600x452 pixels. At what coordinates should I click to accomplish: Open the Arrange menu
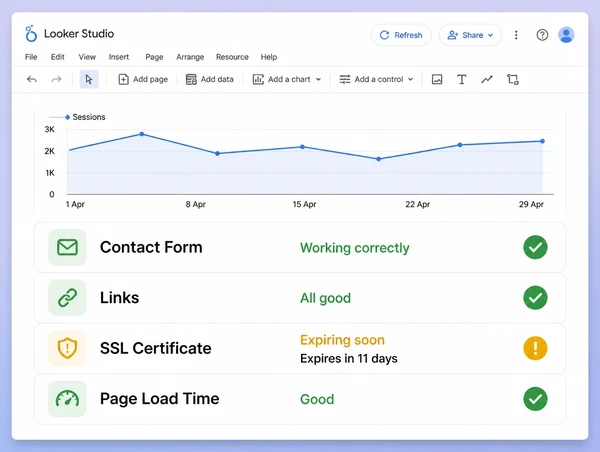[x=190, y=57]
